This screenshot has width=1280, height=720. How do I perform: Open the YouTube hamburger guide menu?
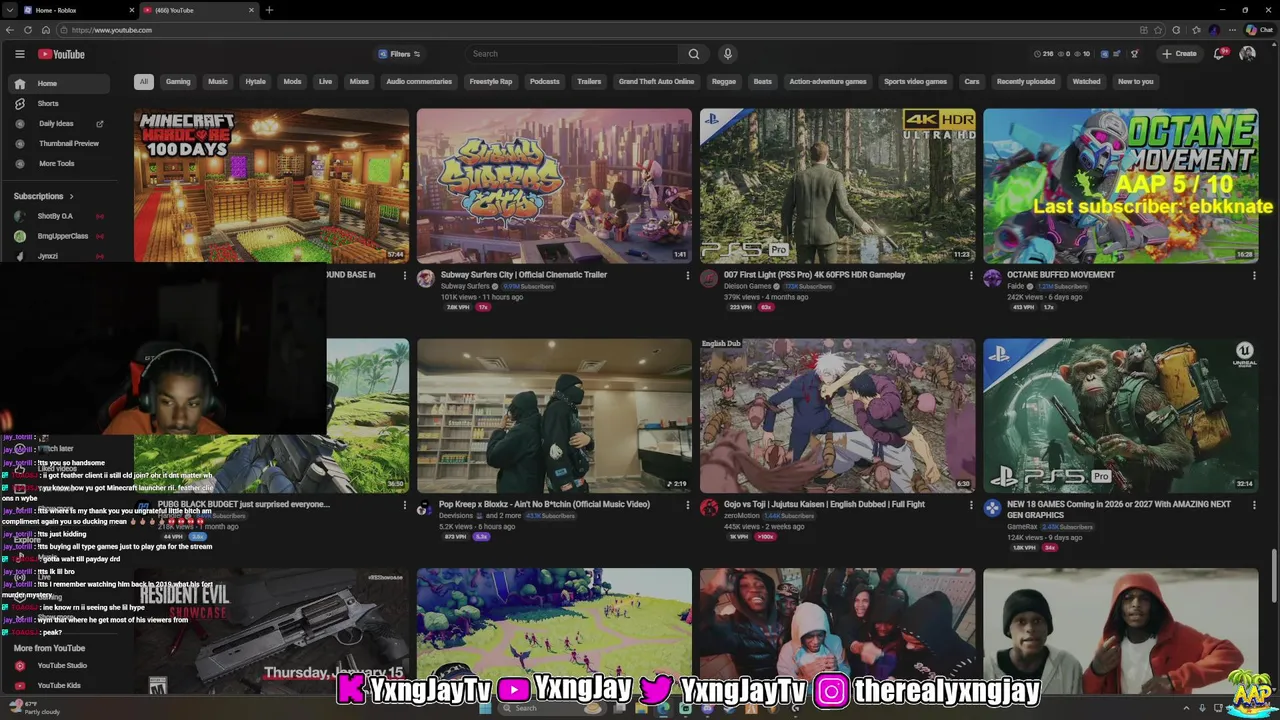point(19,54)
